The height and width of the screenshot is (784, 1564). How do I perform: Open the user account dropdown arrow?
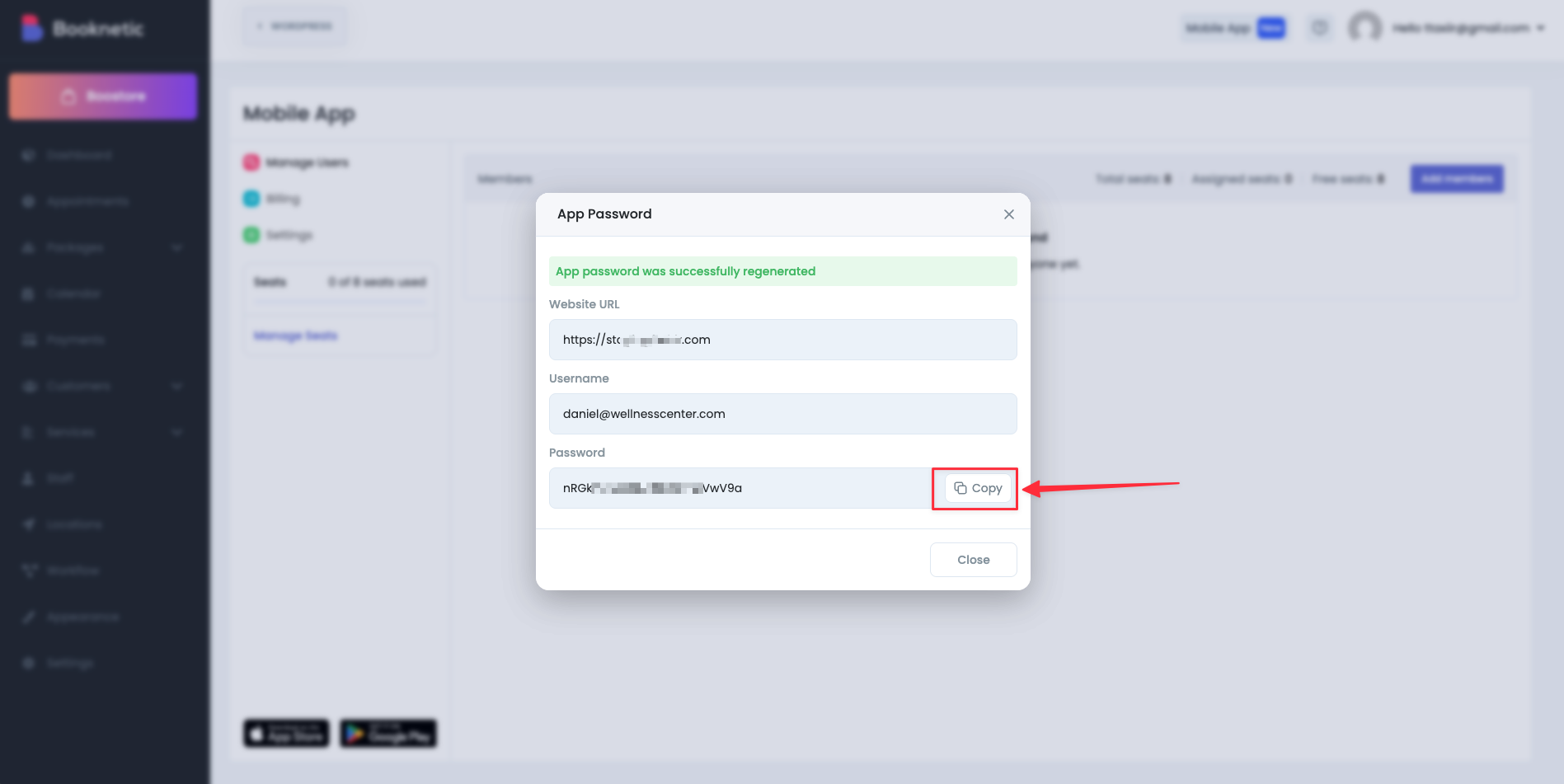(x=1540, y=28)
